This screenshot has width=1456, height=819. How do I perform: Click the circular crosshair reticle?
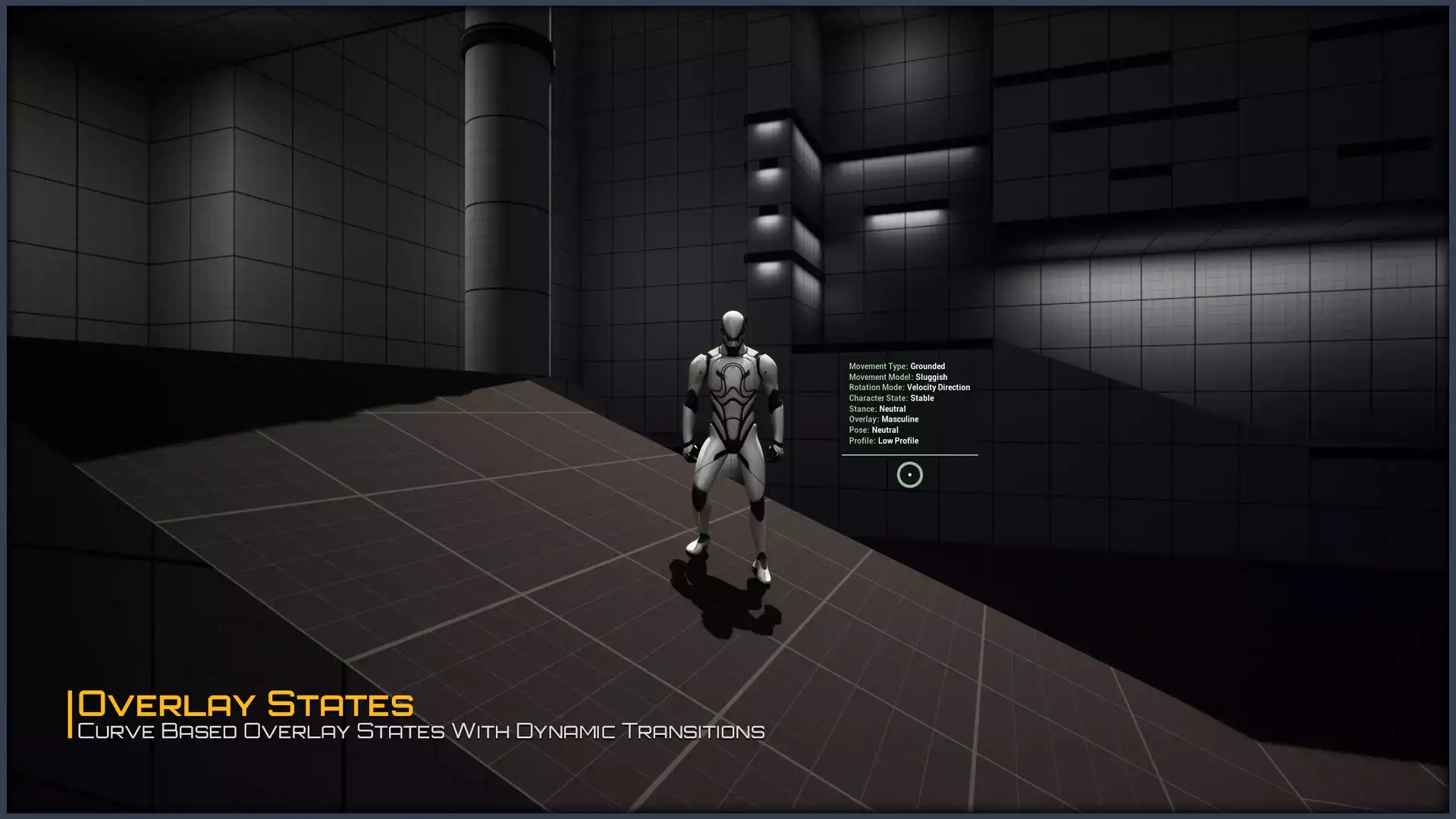tap(909, 475)
